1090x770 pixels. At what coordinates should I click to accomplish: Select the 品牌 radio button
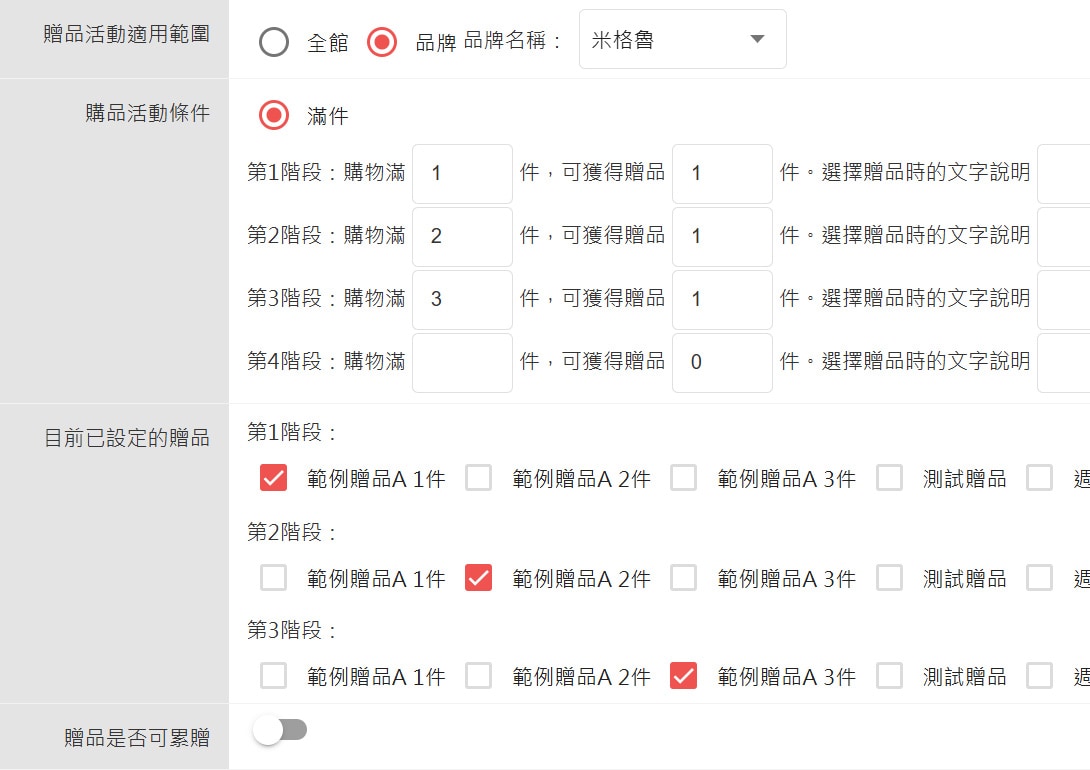pyautogui.click(x=382, y=42)
